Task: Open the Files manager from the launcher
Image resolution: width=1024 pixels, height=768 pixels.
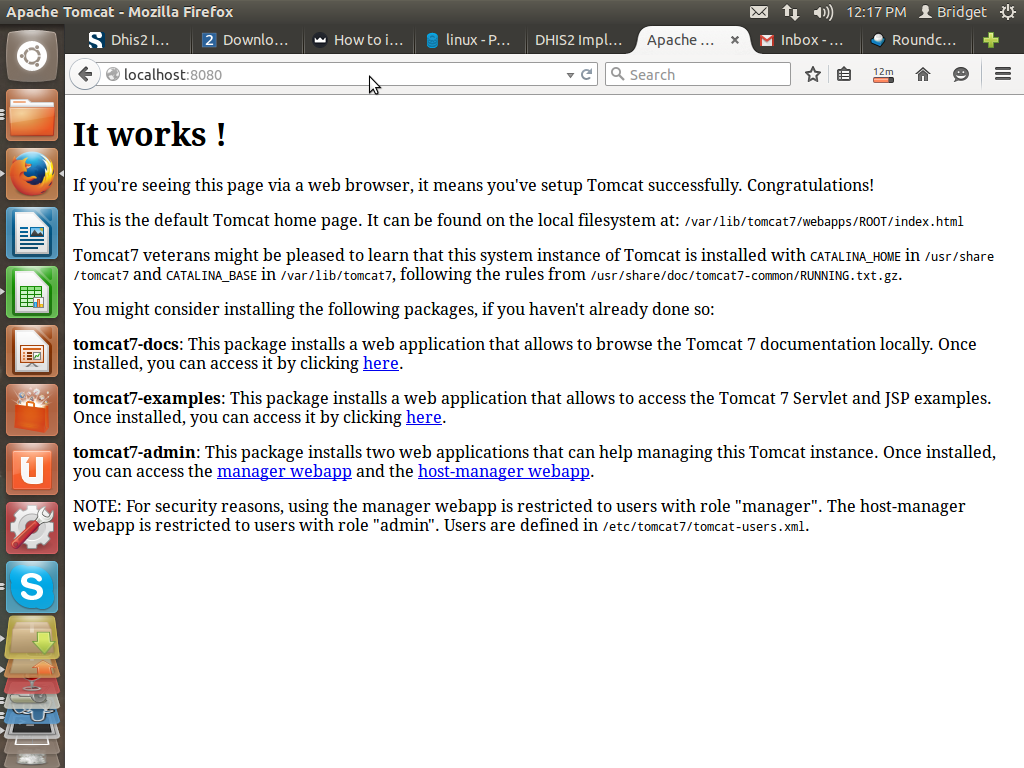Action: click(31, 116)
